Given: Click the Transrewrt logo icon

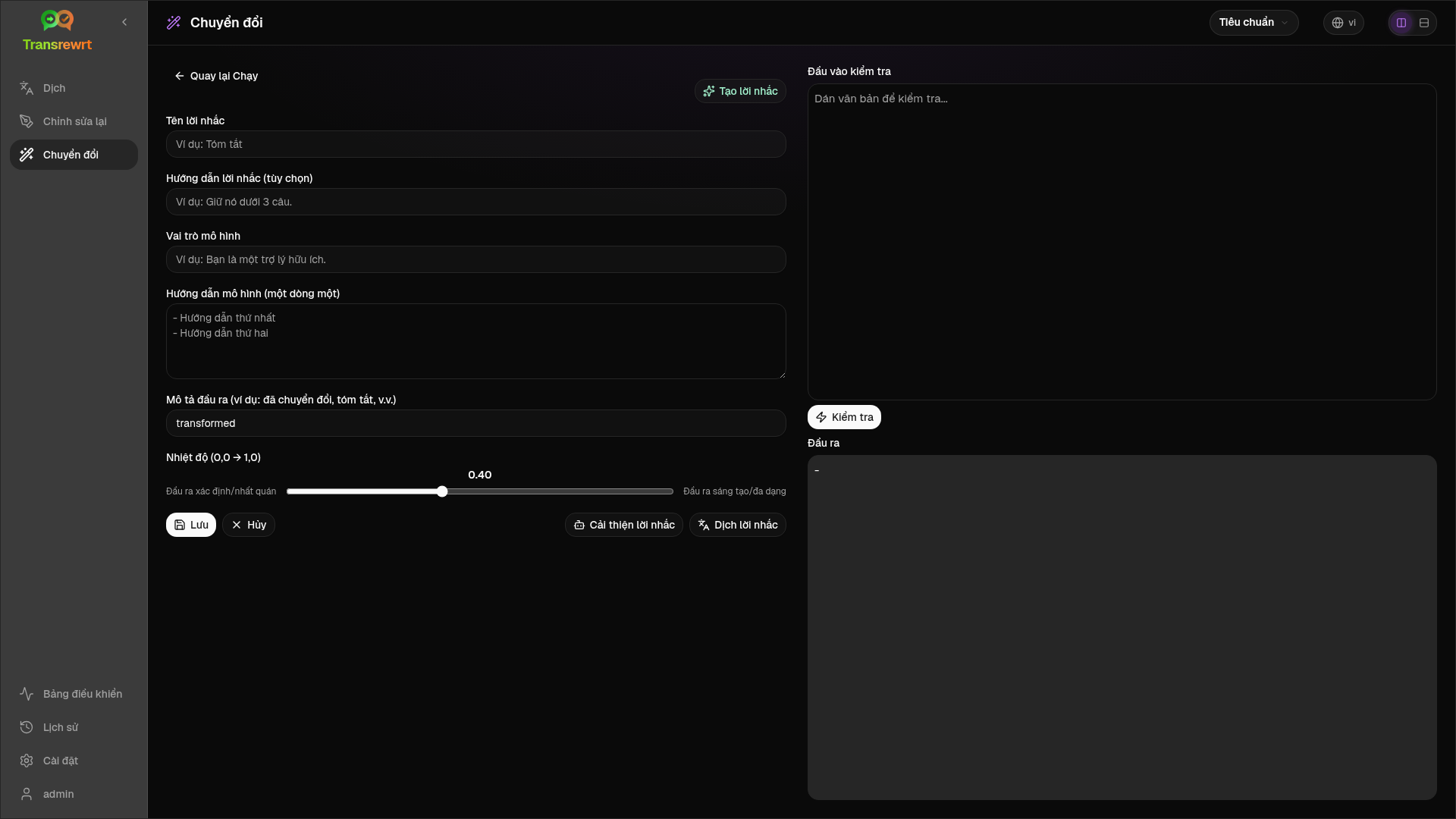Looking at the screenshot, I should coord(57,20).
